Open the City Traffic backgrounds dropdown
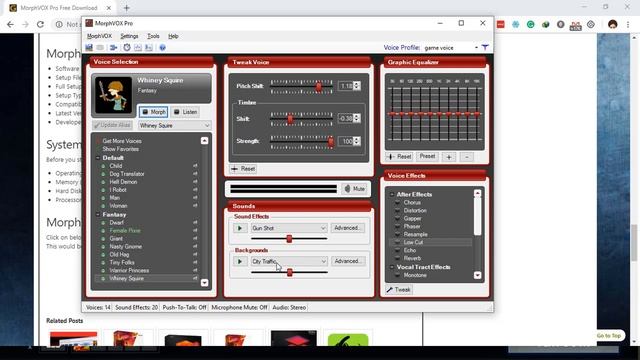Image resolution: width=640 pixels, height=360 pixels. pyautogui.click(x=323, y=261)
